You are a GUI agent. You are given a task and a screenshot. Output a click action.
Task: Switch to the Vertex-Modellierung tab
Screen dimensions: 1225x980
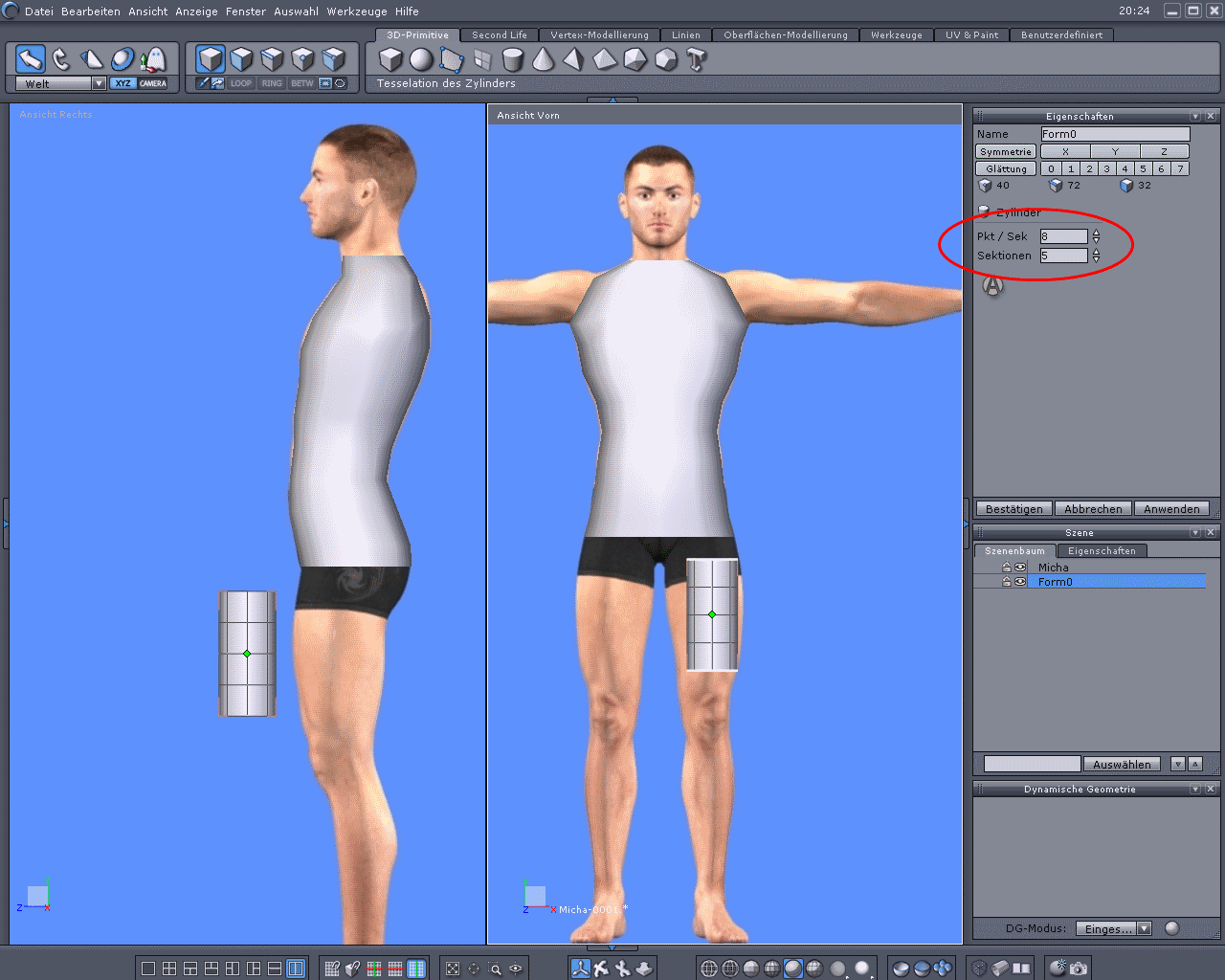(599, 34)
